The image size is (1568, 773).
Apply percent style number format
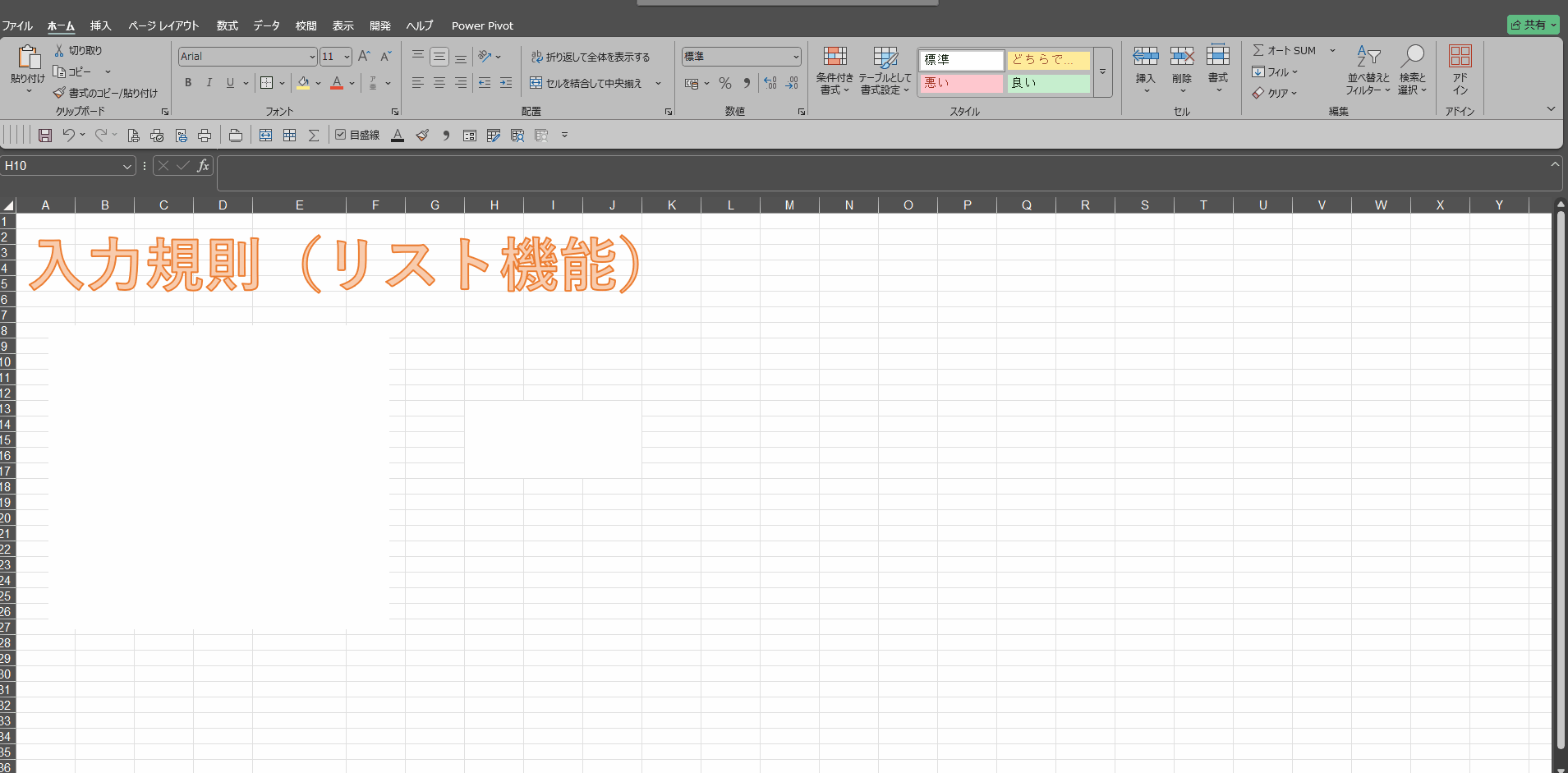click(724, 83)
